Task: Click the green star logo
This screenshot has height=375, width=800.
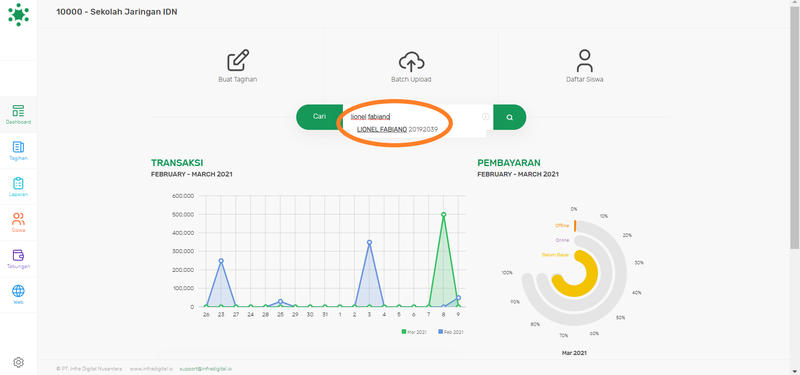Action: (18, 14)
